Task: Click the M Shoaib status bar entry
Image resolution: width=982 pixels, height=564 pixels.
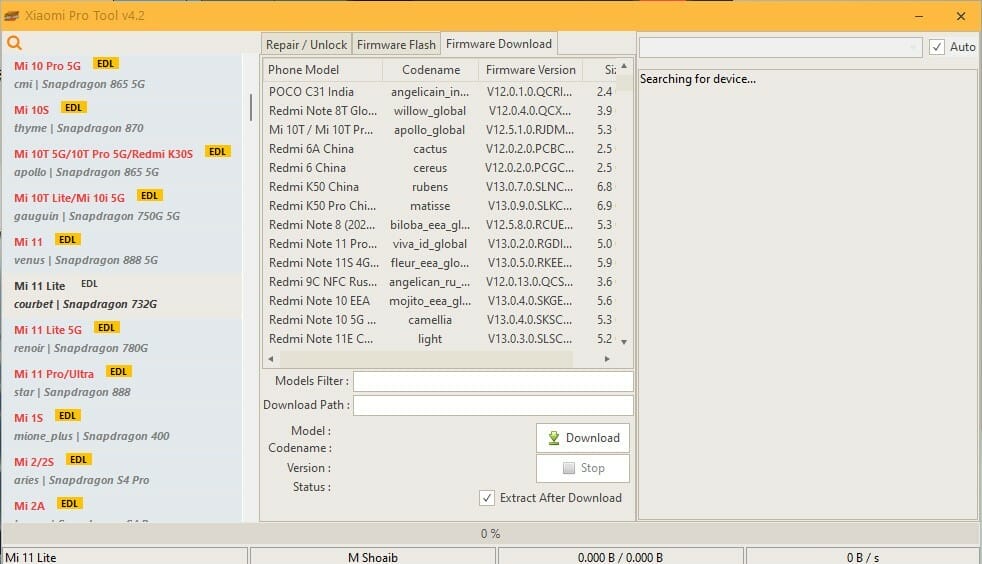Action: pyautogui.click(x=373, y=557)
